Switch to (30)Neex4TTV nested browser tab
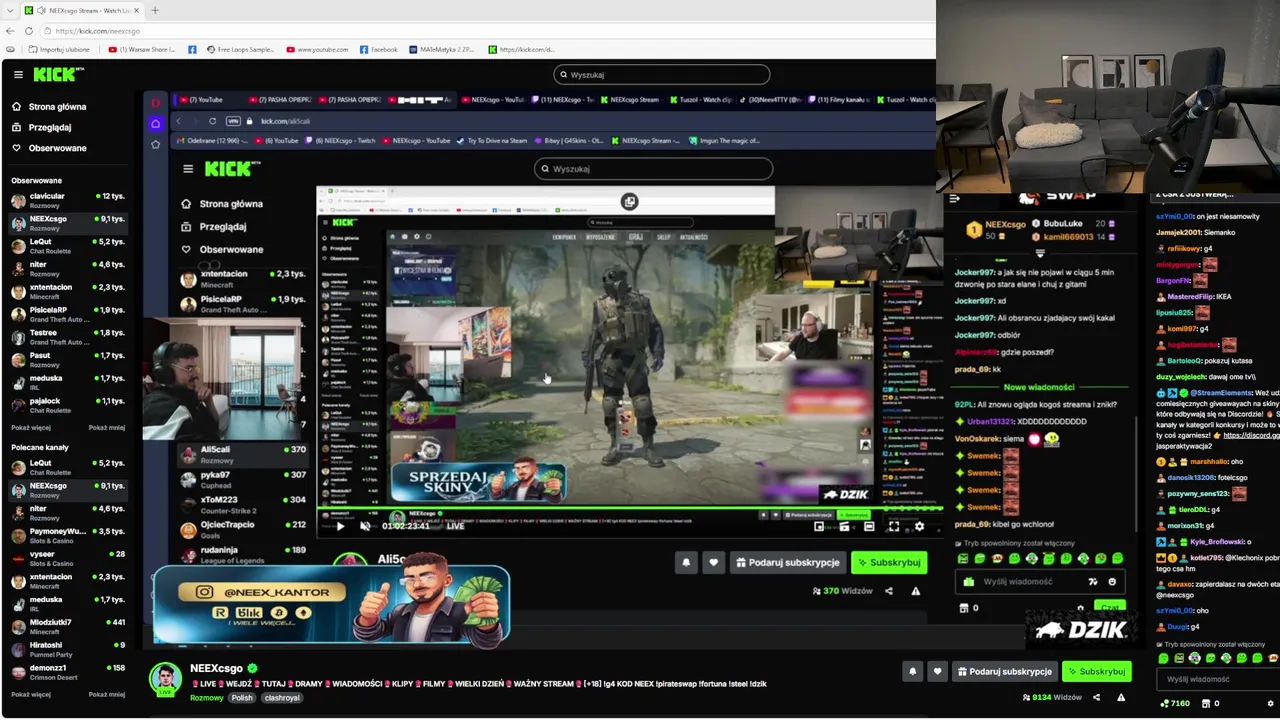 pos(770,100)
